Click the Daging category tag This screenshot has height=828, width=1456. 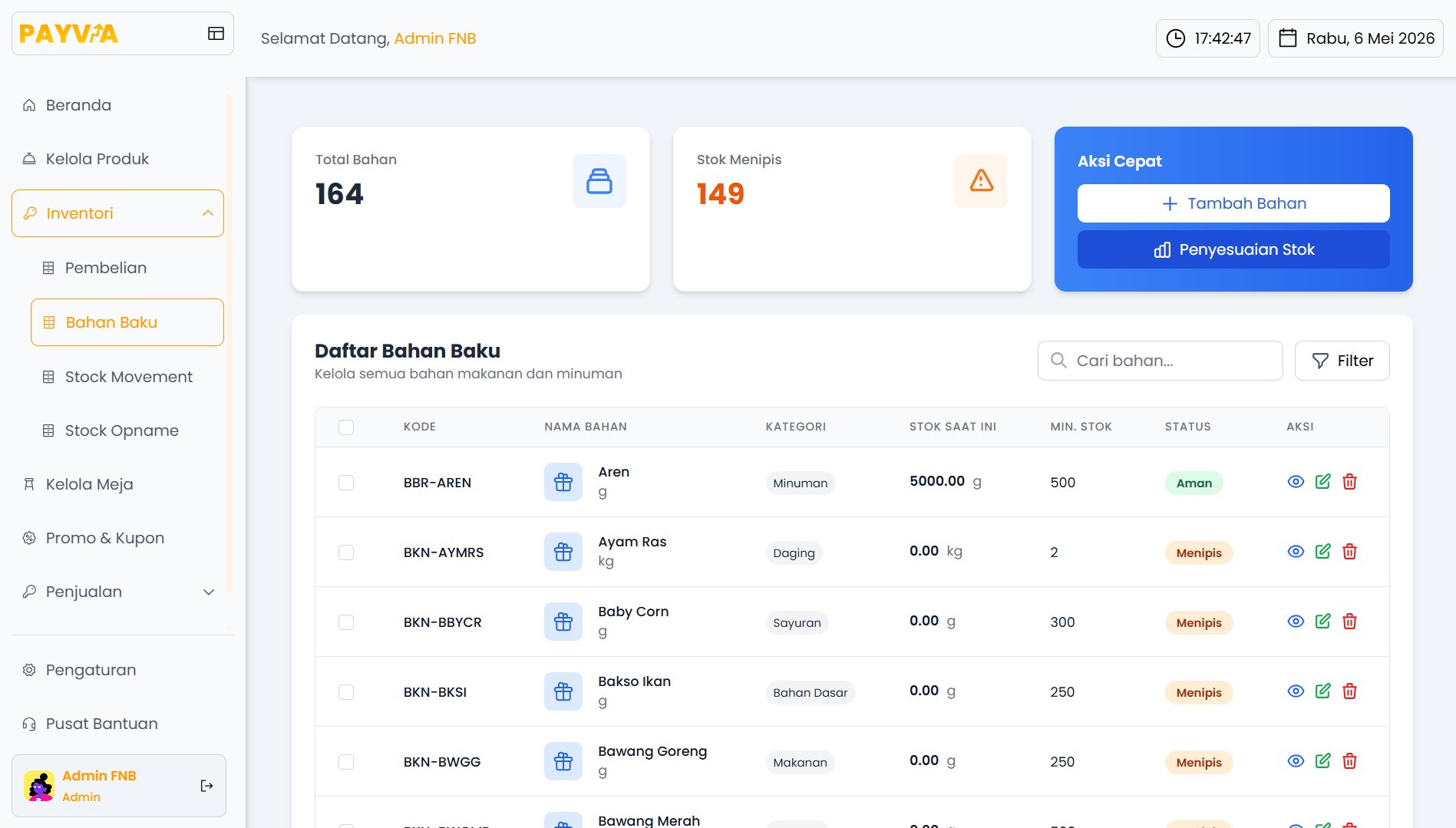pos(794,553)
